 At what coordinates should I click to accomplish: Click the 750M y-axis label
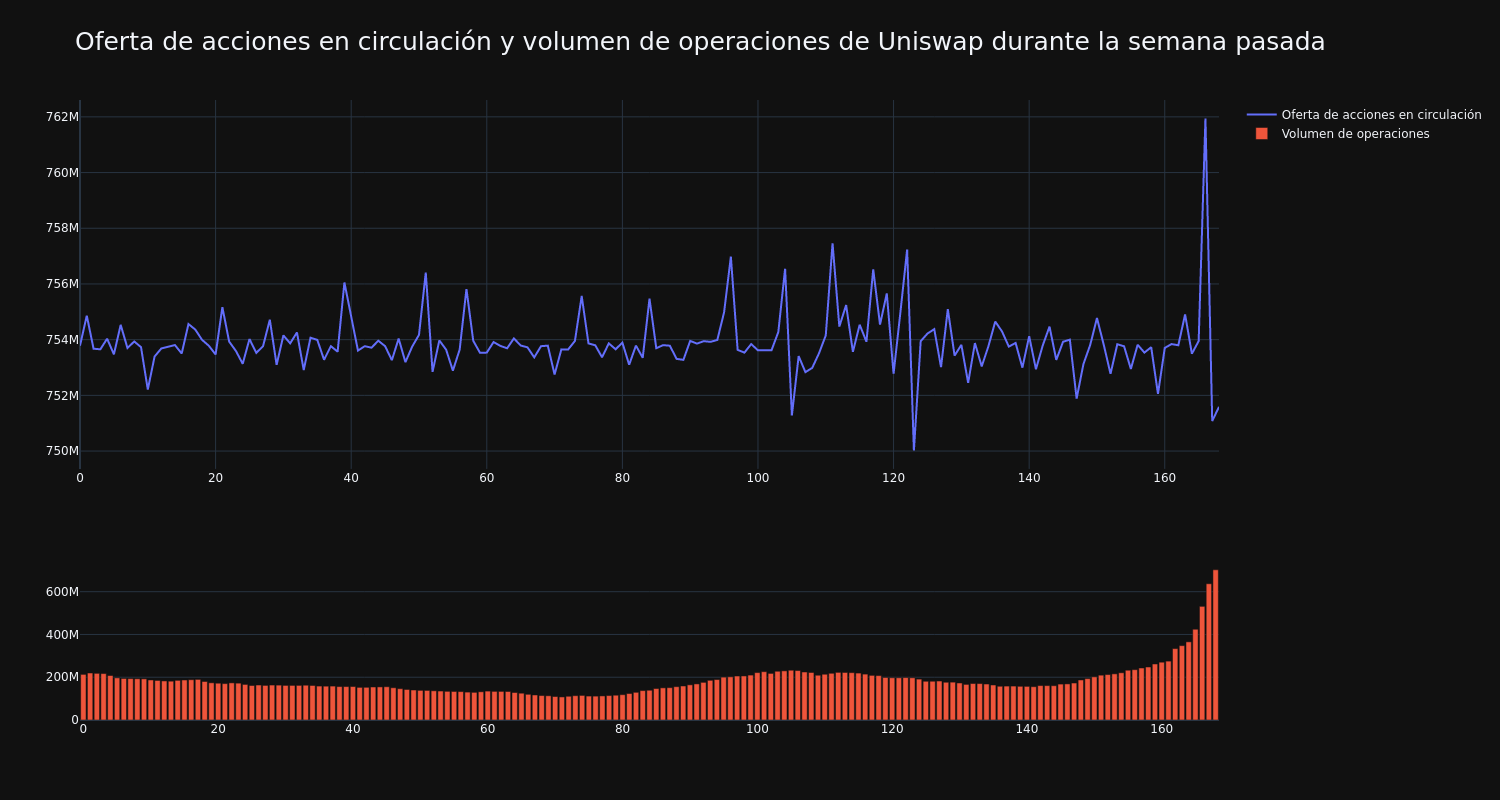coord(62,451)
